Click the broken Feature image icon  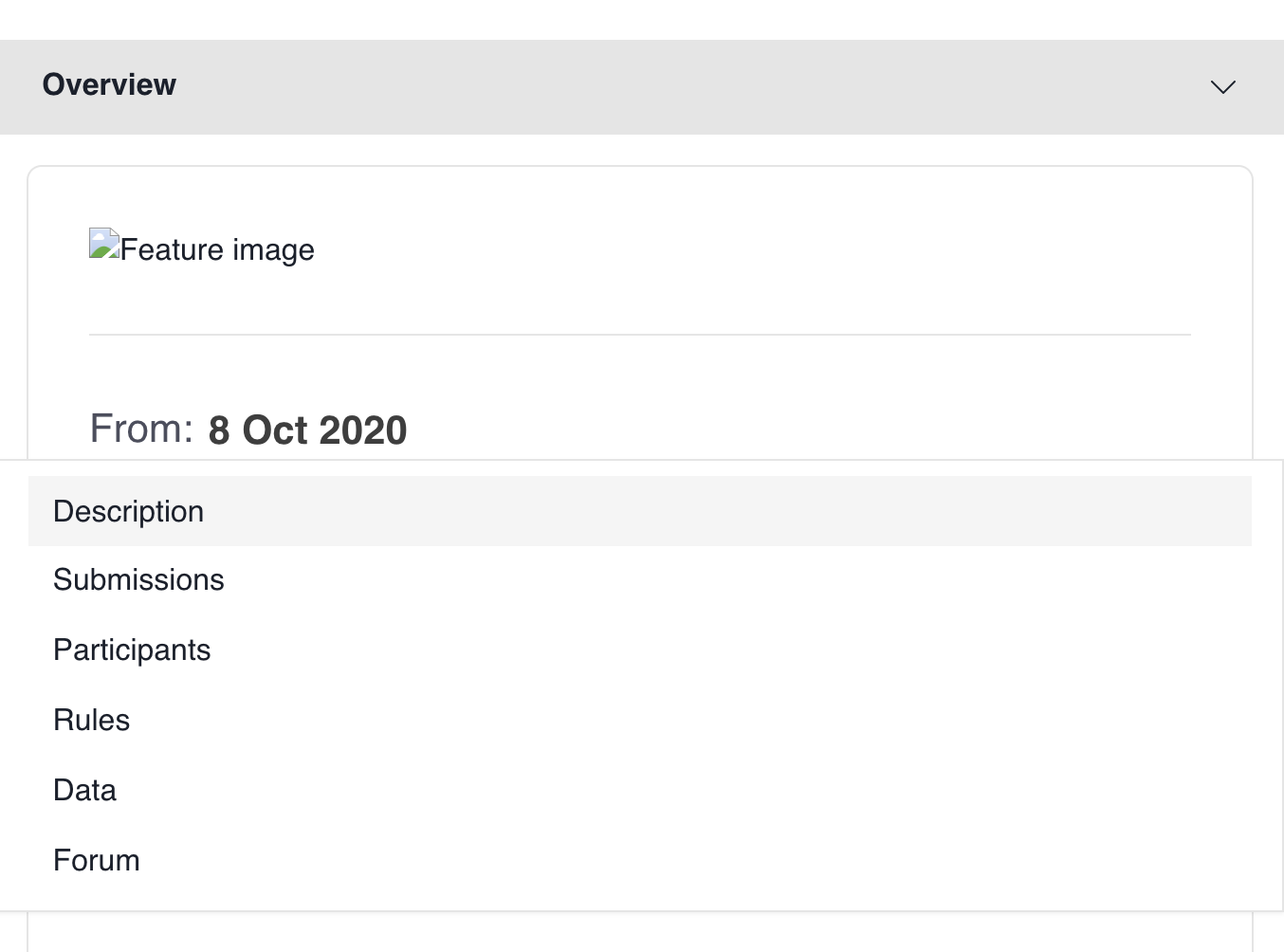(x=104, y=244)
